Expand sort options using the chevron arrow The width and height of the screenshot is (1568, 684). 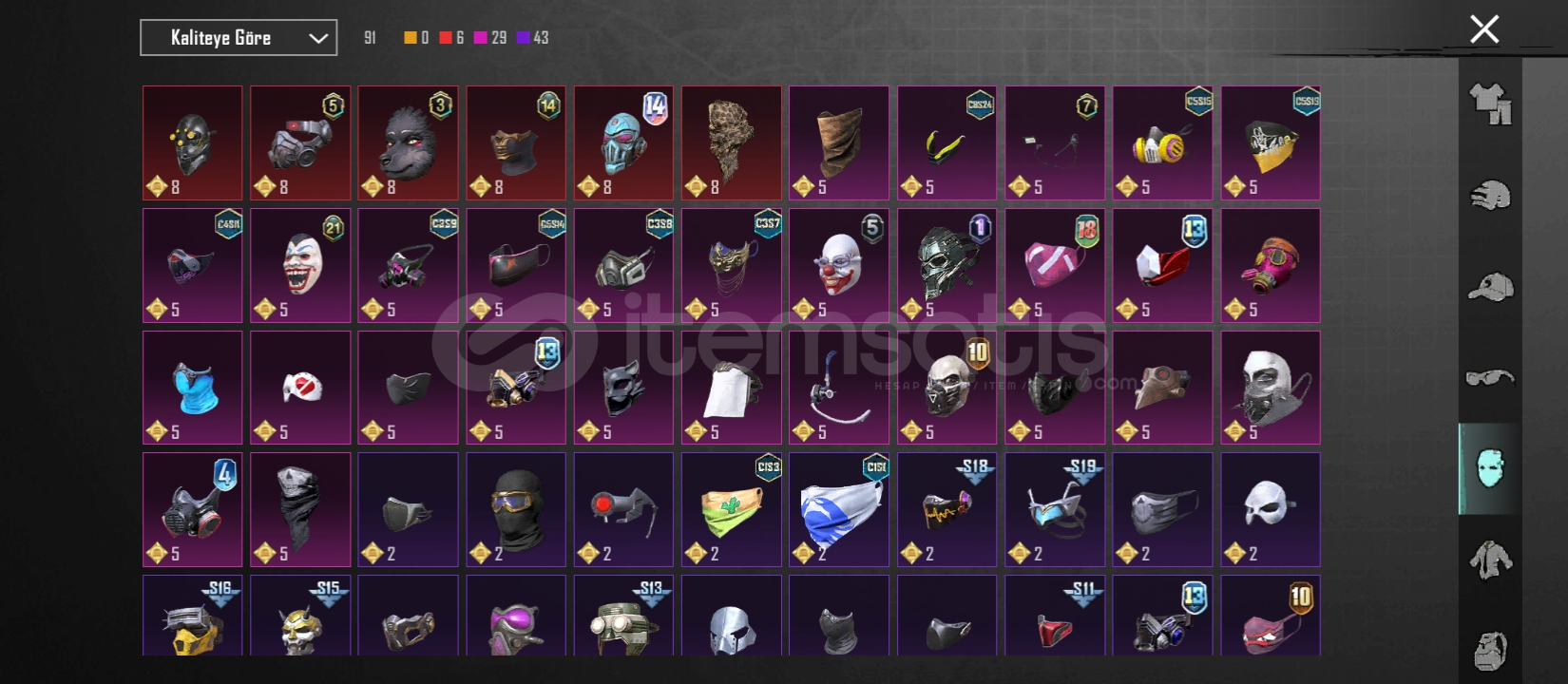(x=318, y=39)
